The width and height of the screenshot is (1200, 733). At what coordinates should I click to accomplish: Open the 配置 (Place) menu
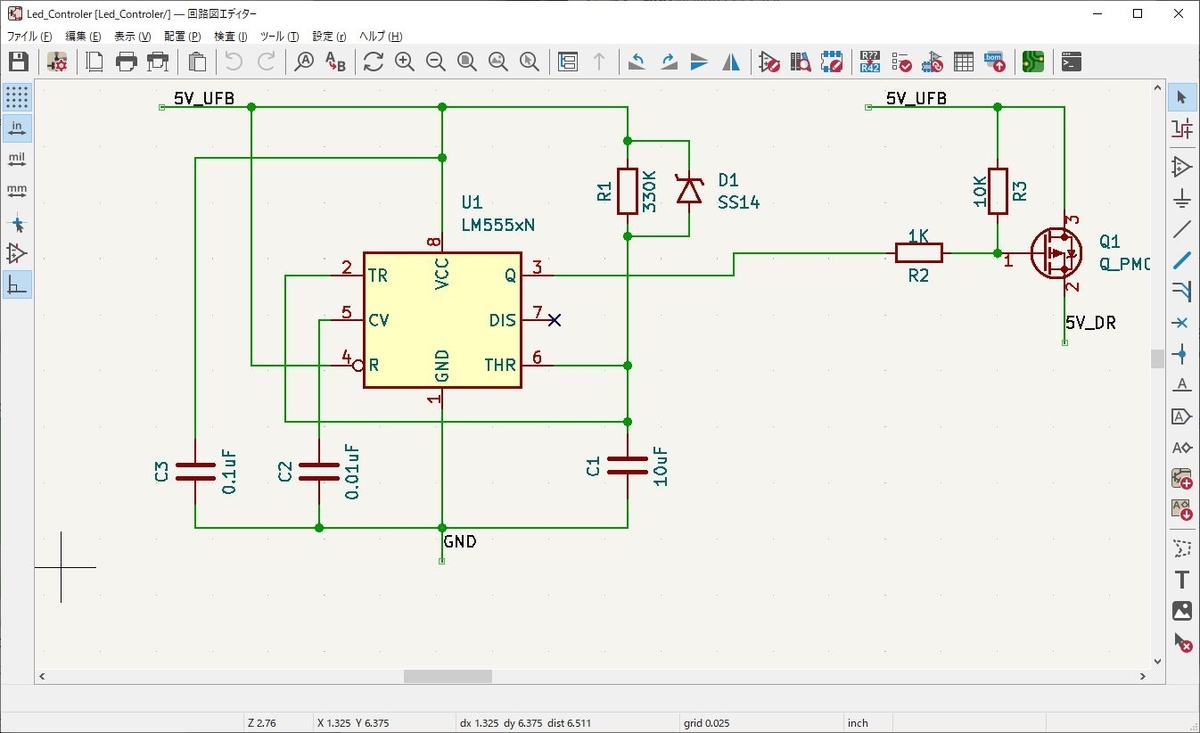(182, 36)
